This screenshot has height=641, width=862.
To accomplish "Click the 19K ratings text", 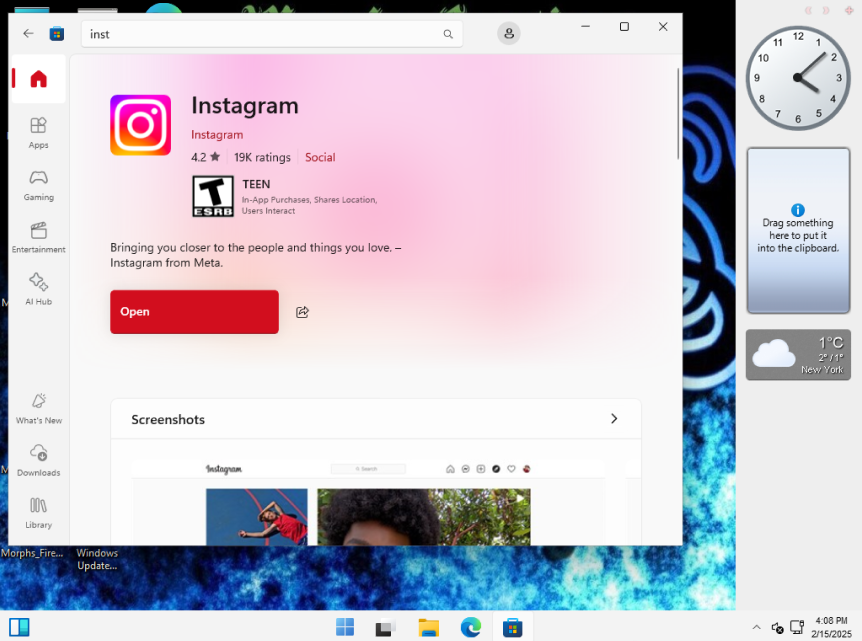I will [262, 157].
